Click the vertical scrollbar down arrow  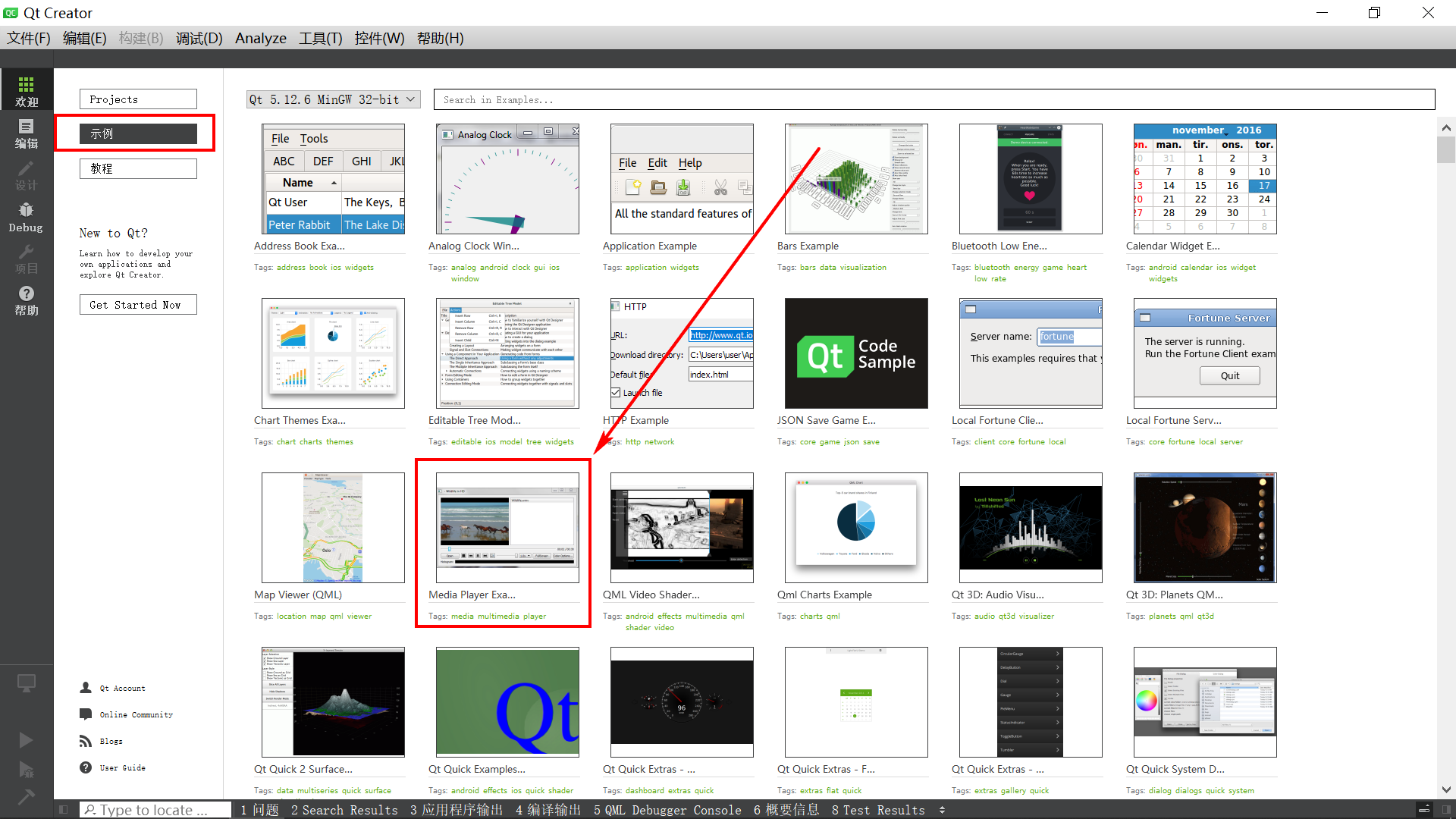[x=1445, y=789]
